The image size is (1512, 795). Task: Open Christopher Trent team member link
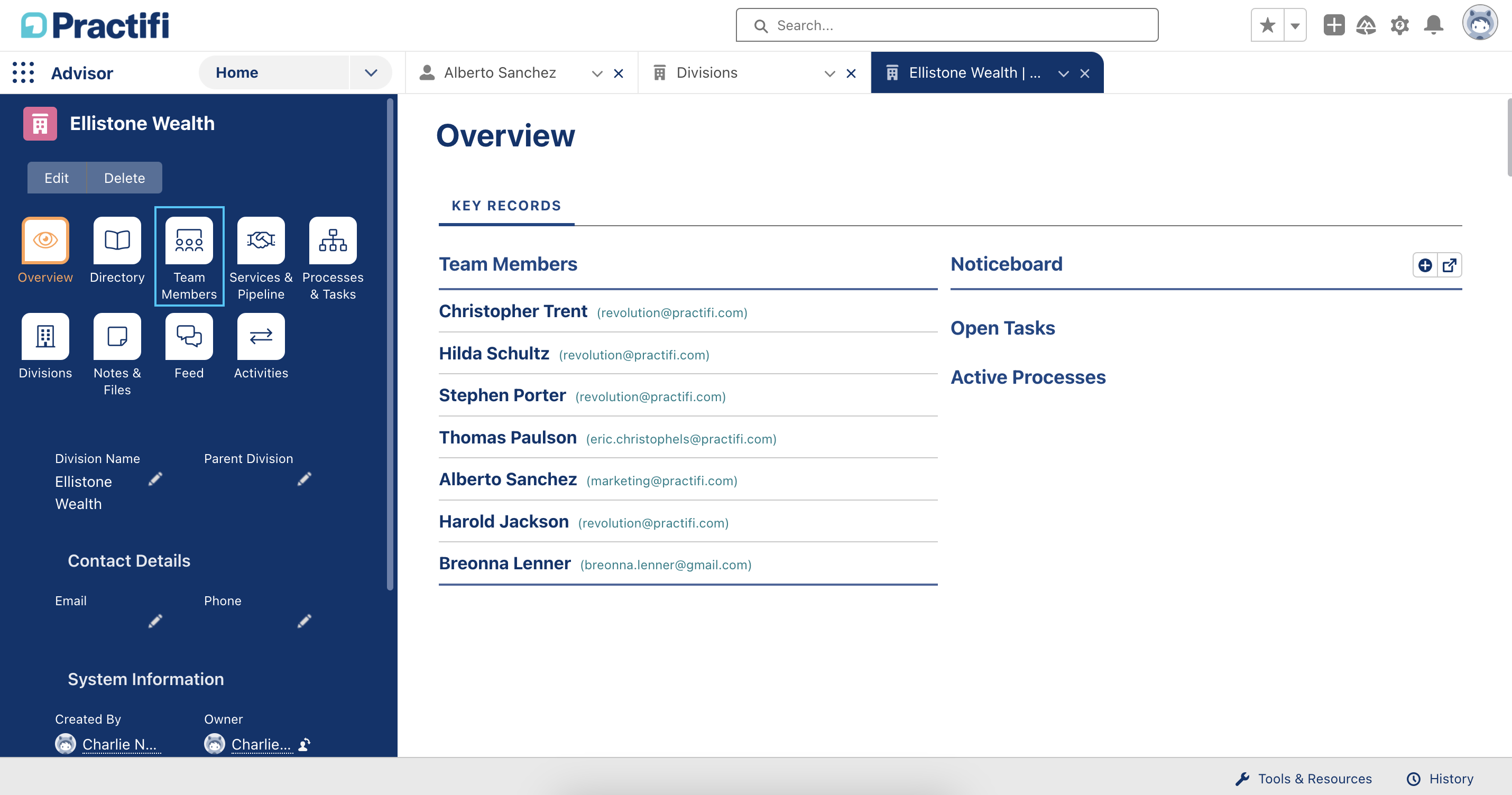pyautogui.click(x=513, y=311)
